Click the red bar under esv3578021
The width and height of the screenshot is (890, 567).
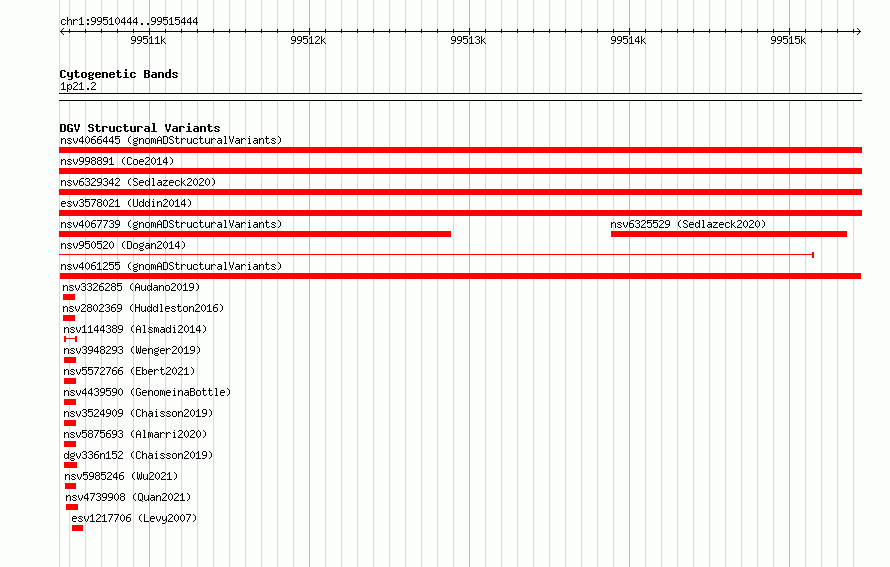[x=460, y=213]
